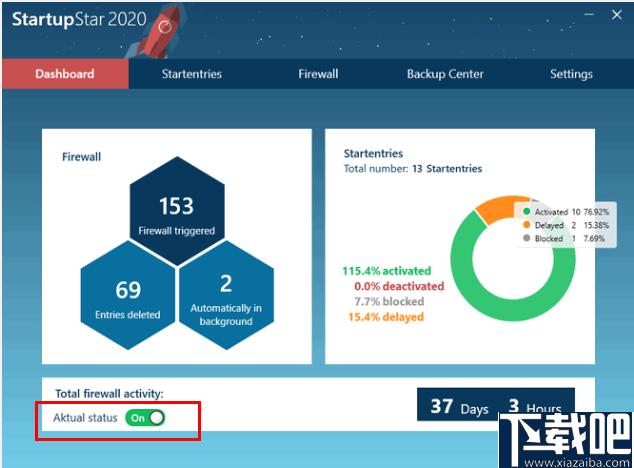Open the Settings tab
This screenshot has height=468, width=634.
[x=571, y=74]
